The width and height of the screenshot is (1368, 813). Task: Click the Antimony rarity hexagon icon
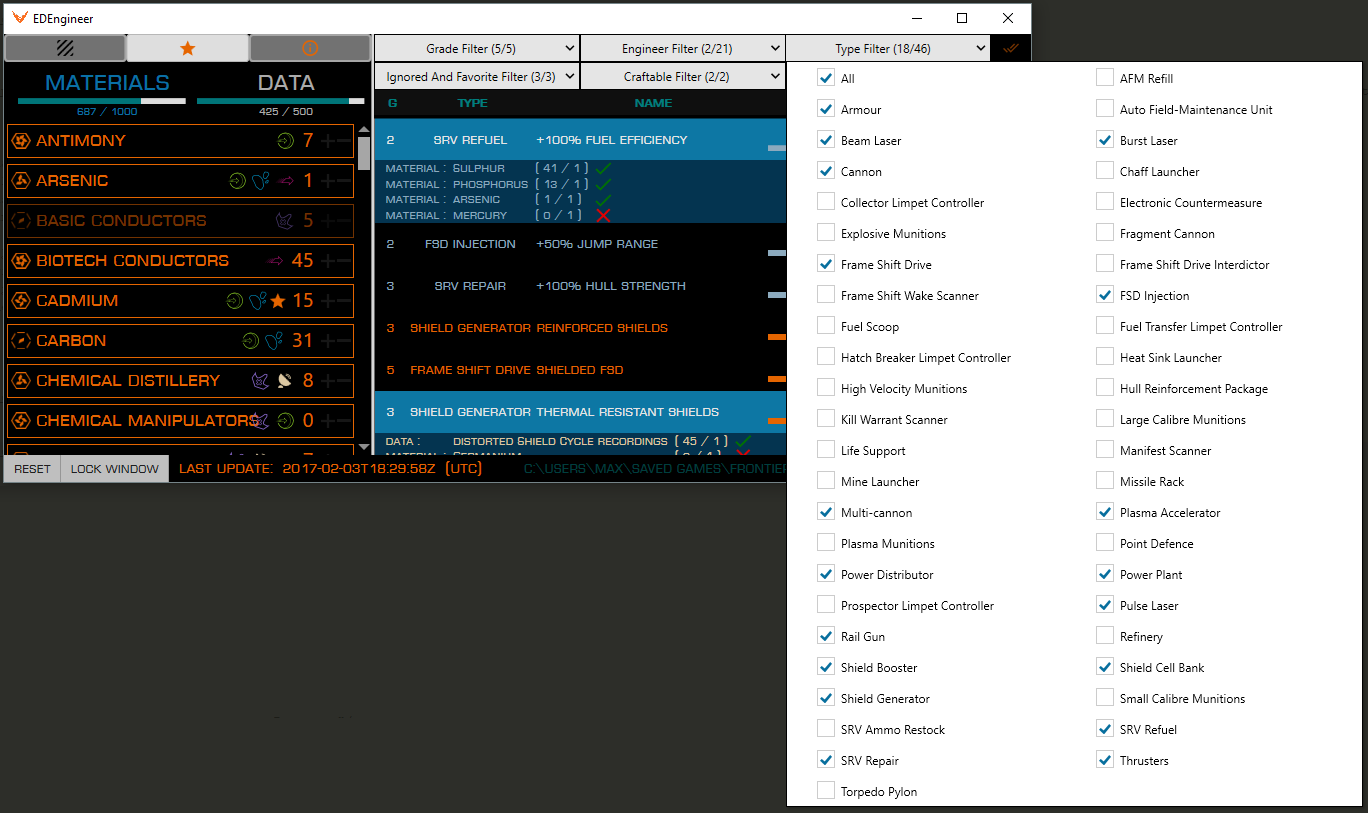pos(20,141)
